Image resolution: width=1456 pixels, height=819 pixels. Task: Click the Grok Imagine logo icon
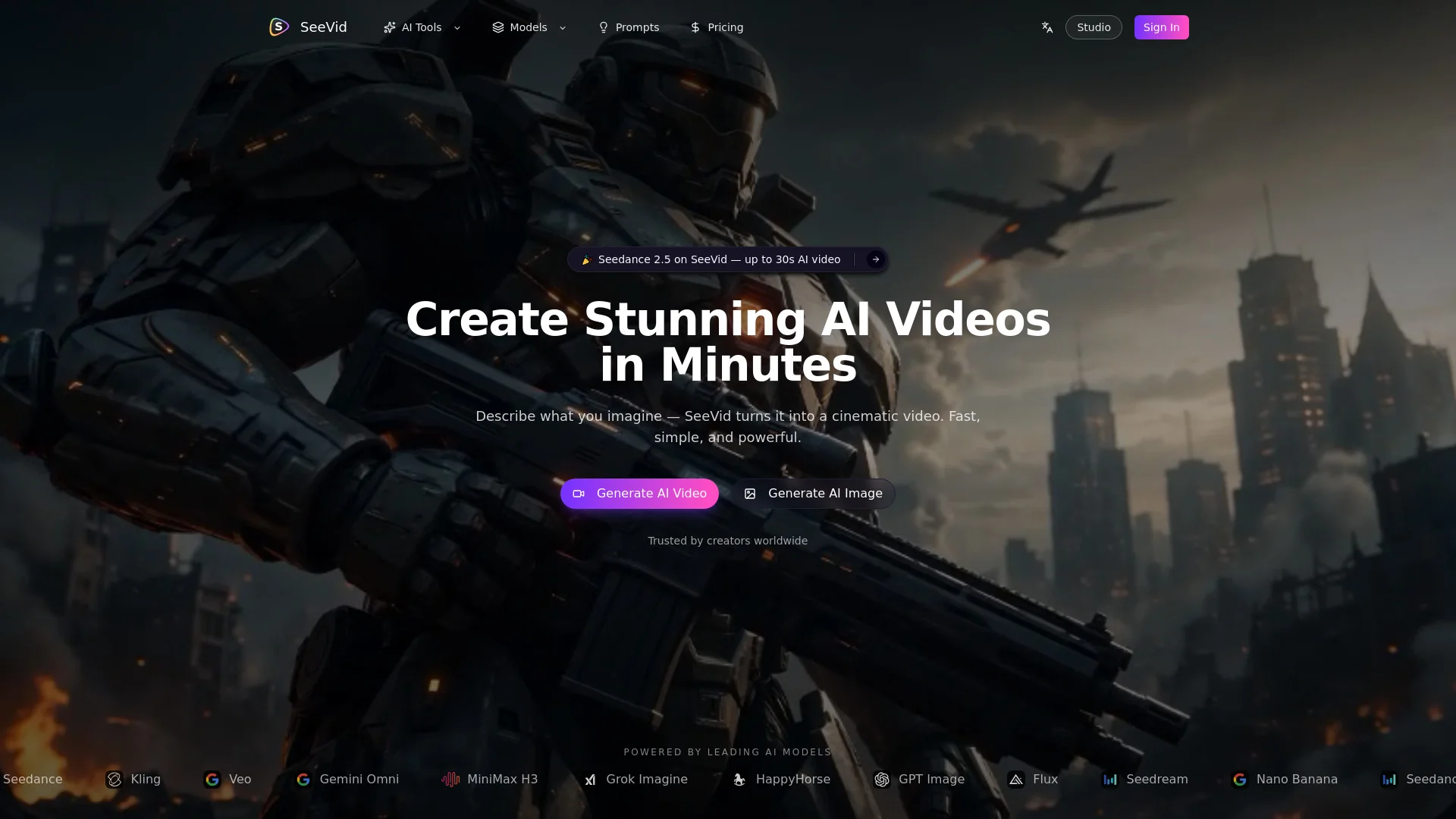click(x=590, y=780)
